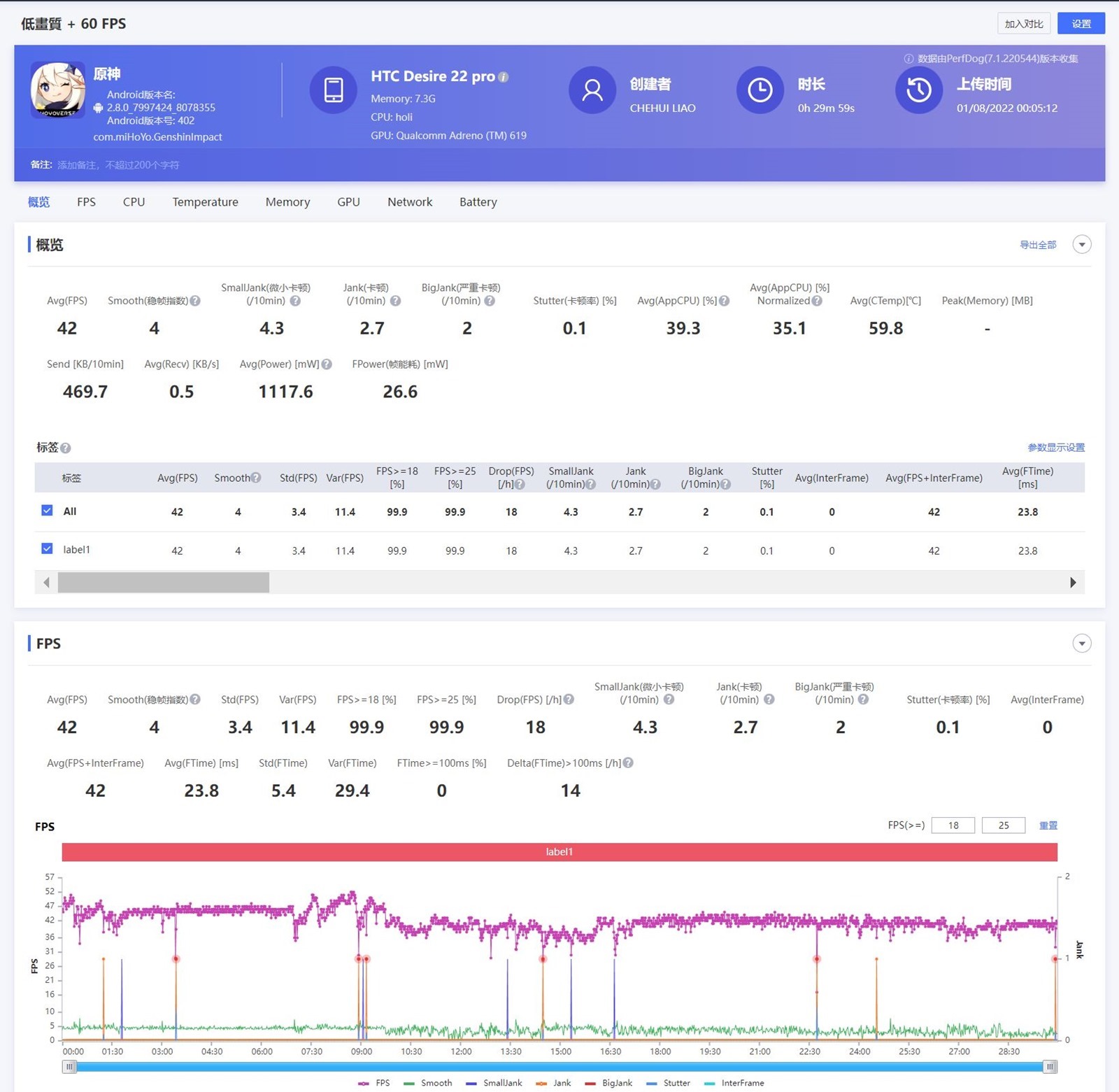Click the 导出全部 export link
Image resolution: width=1119 pixels, height=1092 pixels.
pos(1037,245)
